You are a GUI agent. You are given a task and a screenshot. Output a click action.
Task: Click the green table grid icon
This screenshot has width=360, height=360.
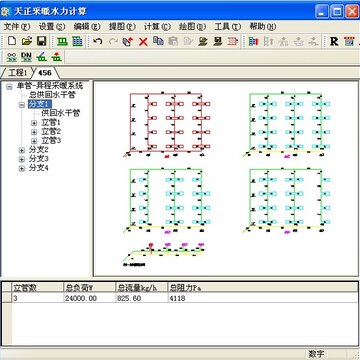click(x=77, y=41)
